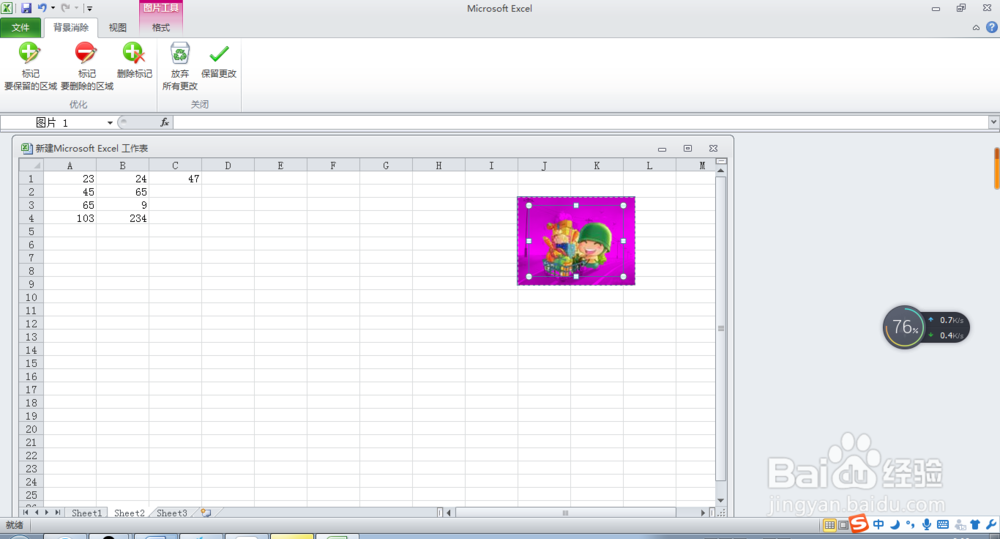This screenshot has width=1000, height=539.
Task: Click the 中 Chinese input mode icon
Action: coord(879,524)
